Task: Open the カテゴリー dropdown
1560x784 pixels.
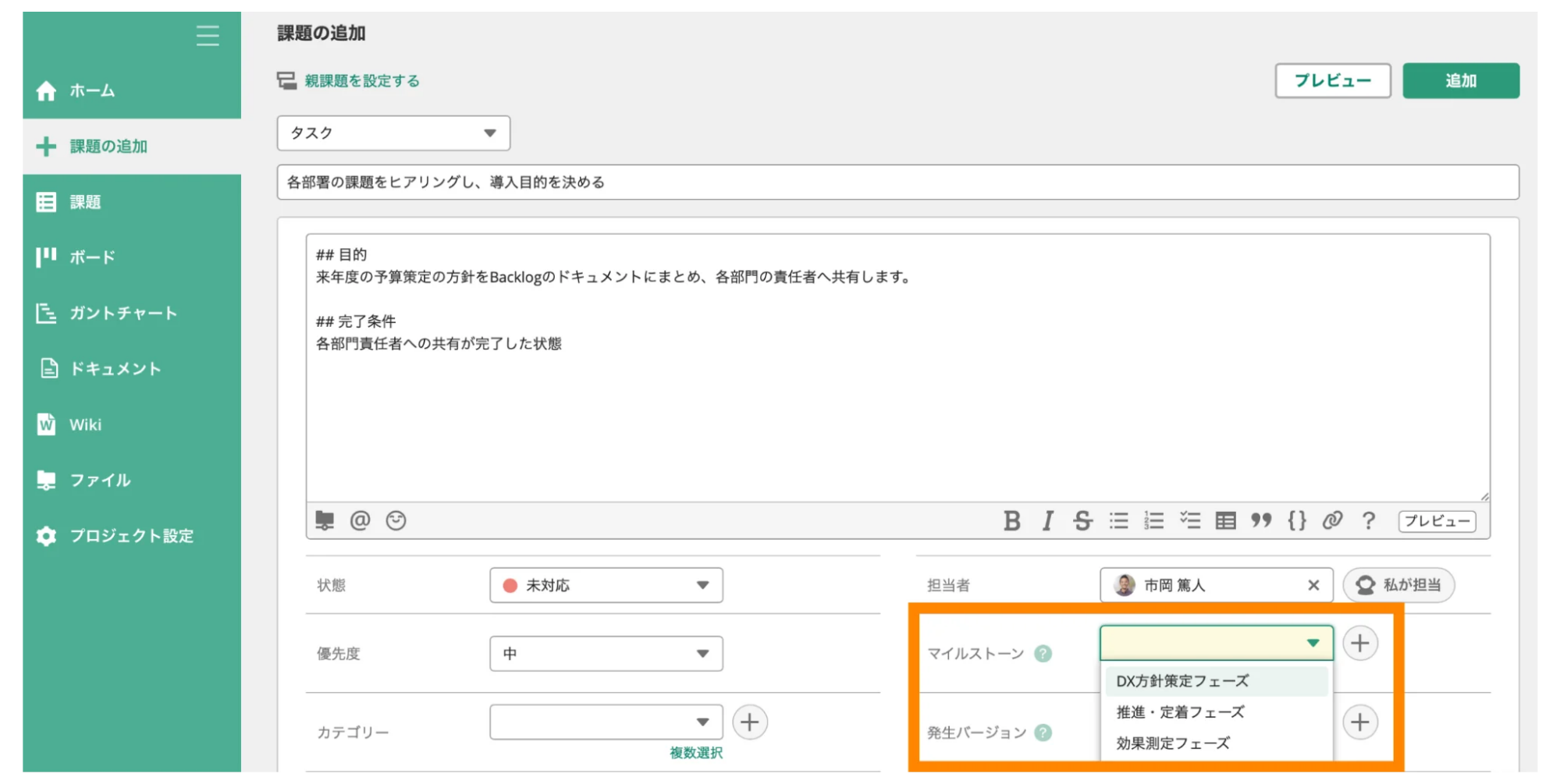Action: [x=606, y=722]
